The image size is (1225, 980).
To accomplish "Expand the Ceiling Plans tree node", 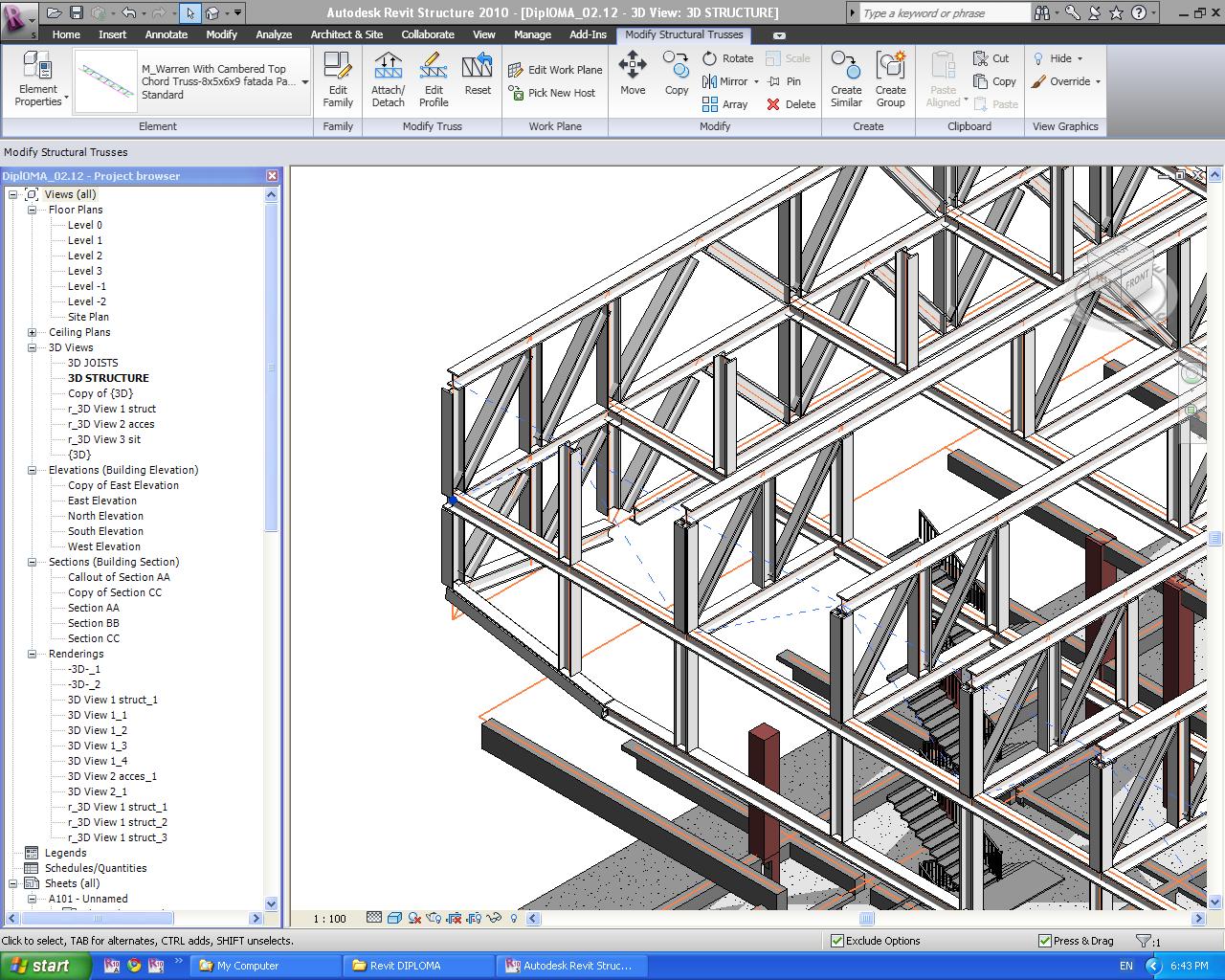I will click(32, 332).
